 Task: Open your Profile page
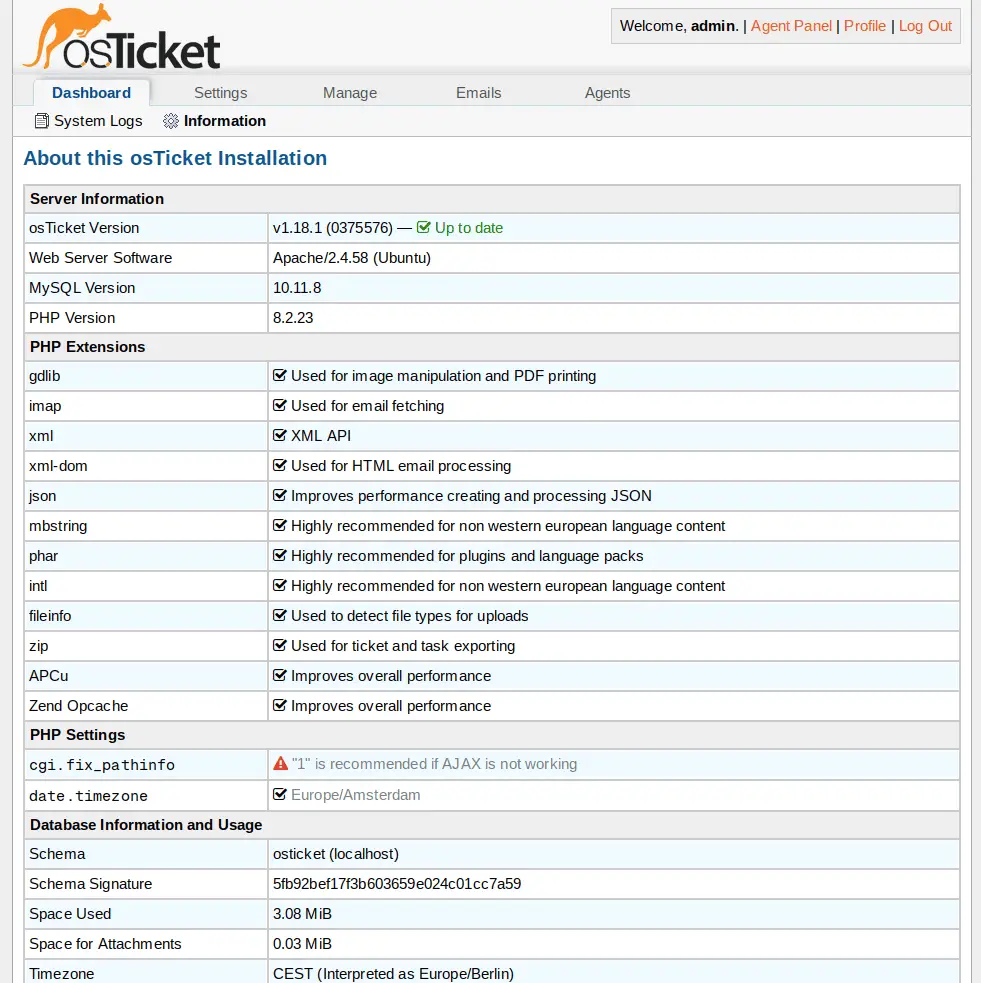864,26
